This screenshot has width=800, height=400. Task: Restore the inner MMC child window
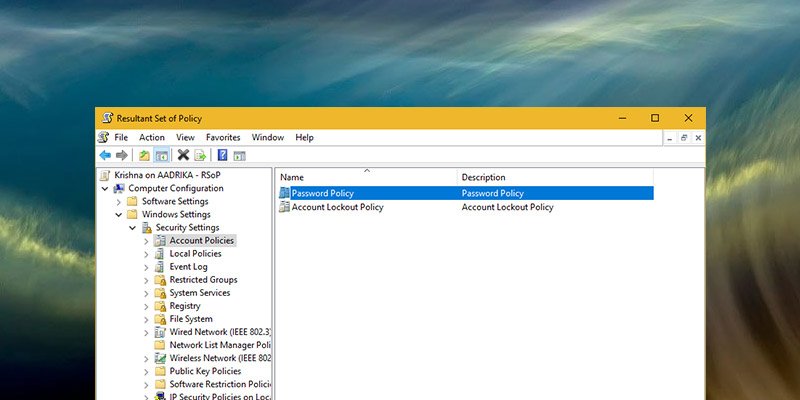click(x=683, y=137)
